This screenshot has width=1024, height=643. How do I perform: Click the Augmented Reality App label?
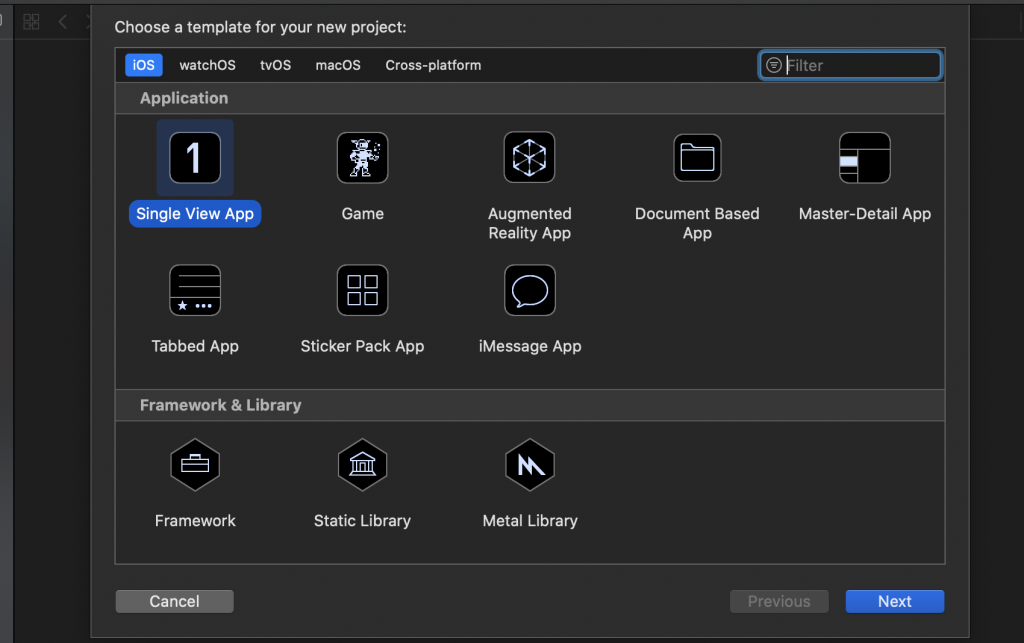[530, 223]
